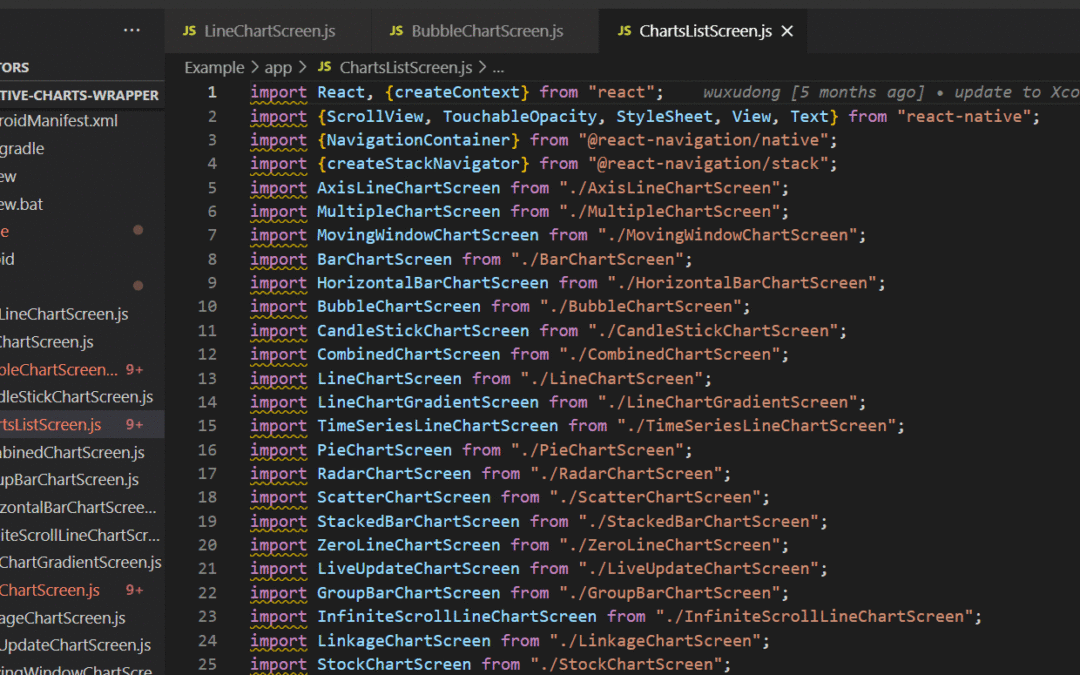Screen dimensions: 1080x675
Task: Collapse the TIVE-CHARTS-WRAPPER explorer section
Action: (x=82, y=95)
